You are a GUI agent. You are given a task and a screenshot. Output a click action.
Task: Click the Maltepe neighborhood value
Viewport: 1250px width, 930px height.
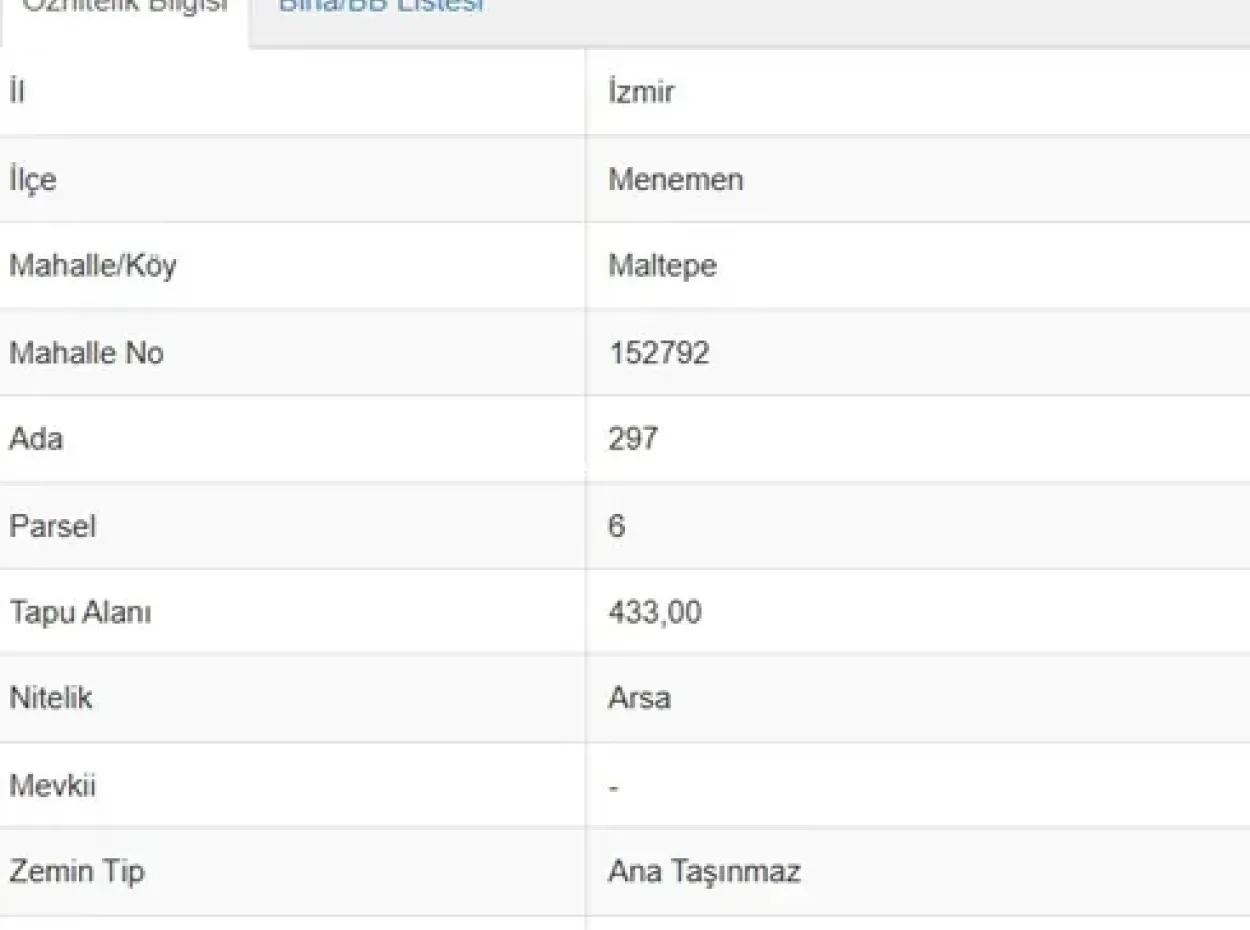click(662, 267)
